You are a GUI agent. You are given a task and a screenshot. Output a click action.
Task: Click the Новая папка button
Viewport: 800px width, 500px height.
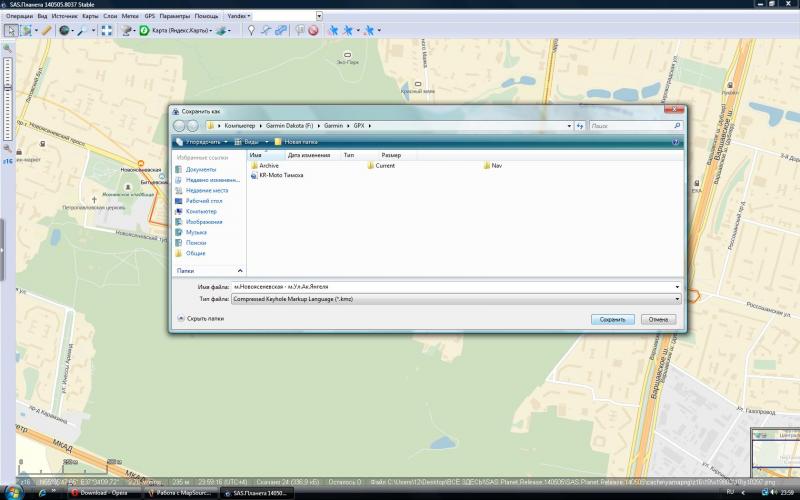(x=296, y=142)
